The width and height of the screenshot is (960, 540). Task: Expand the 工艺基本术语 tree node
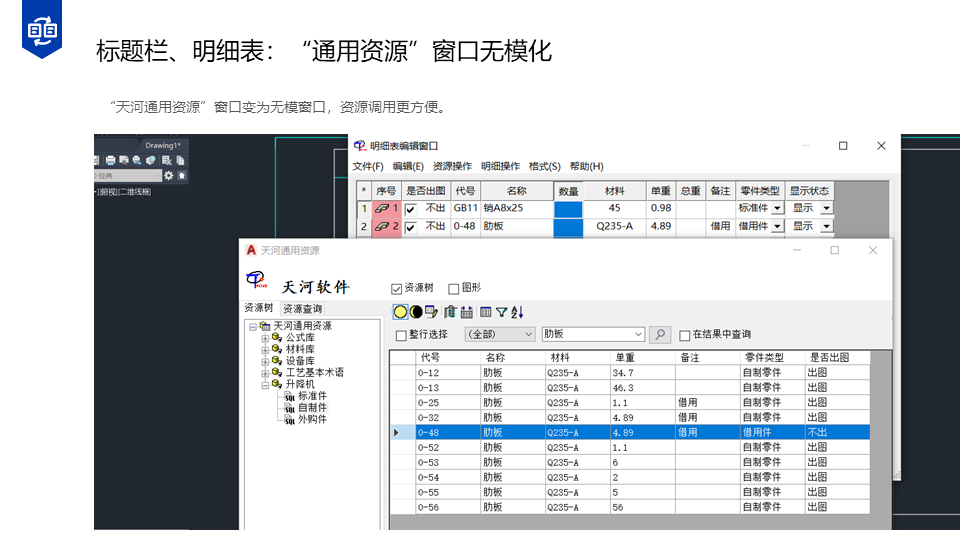point(265,373)
